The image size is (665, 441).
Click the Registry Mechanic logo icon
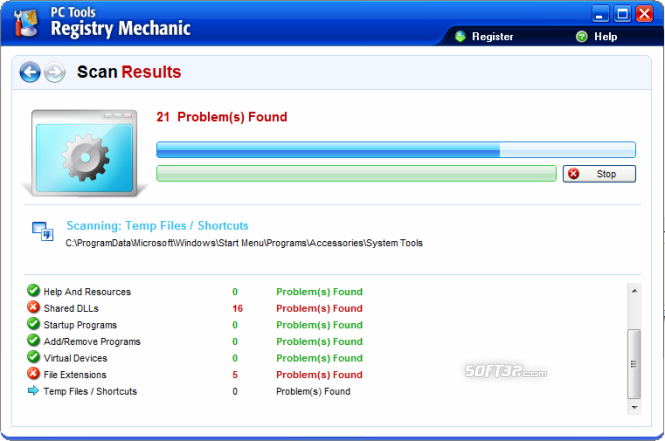point(25,23)
